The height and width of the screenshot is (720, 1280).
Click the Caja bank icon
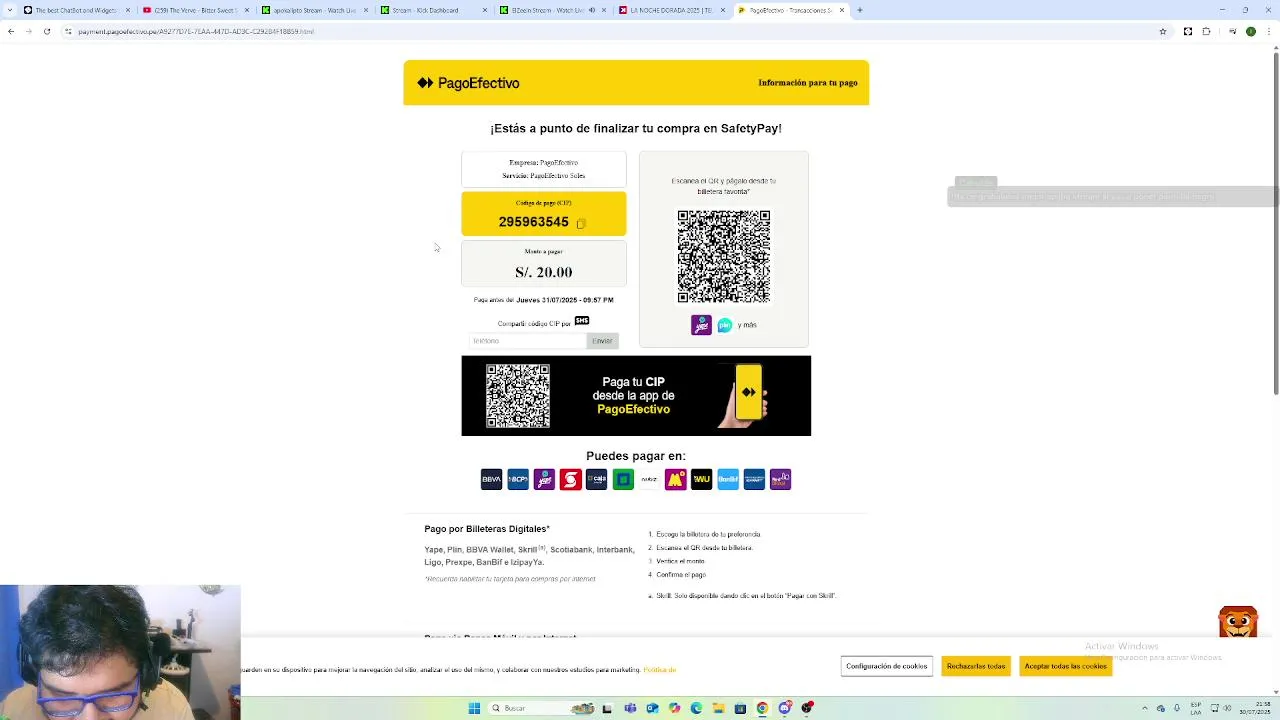pos(597,480)
